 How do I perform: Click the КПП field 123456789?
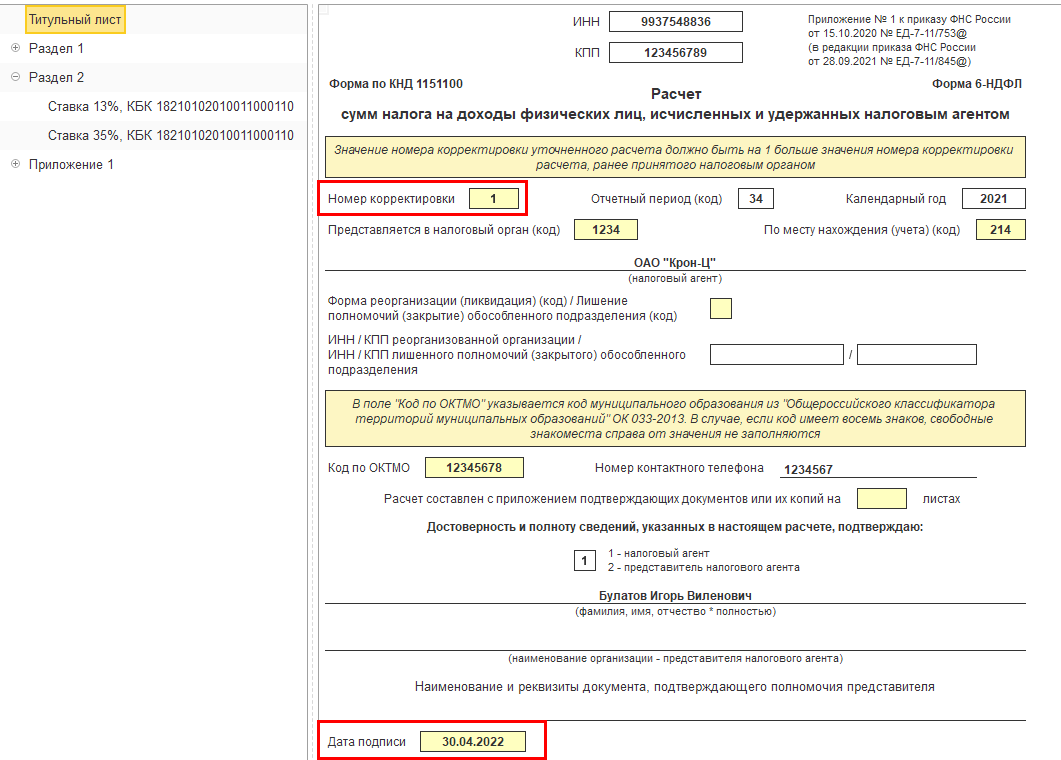pyautogui.click(x=675, y=53)
